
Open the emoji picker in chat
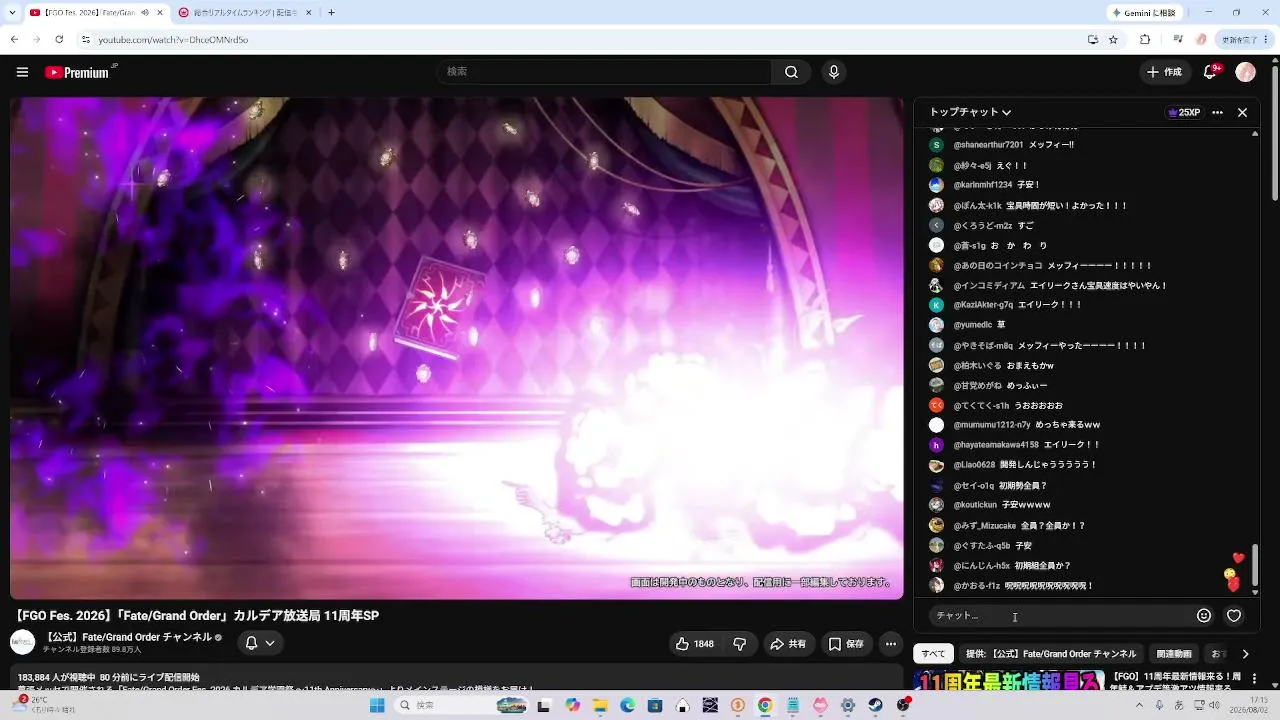point(1204,616)
